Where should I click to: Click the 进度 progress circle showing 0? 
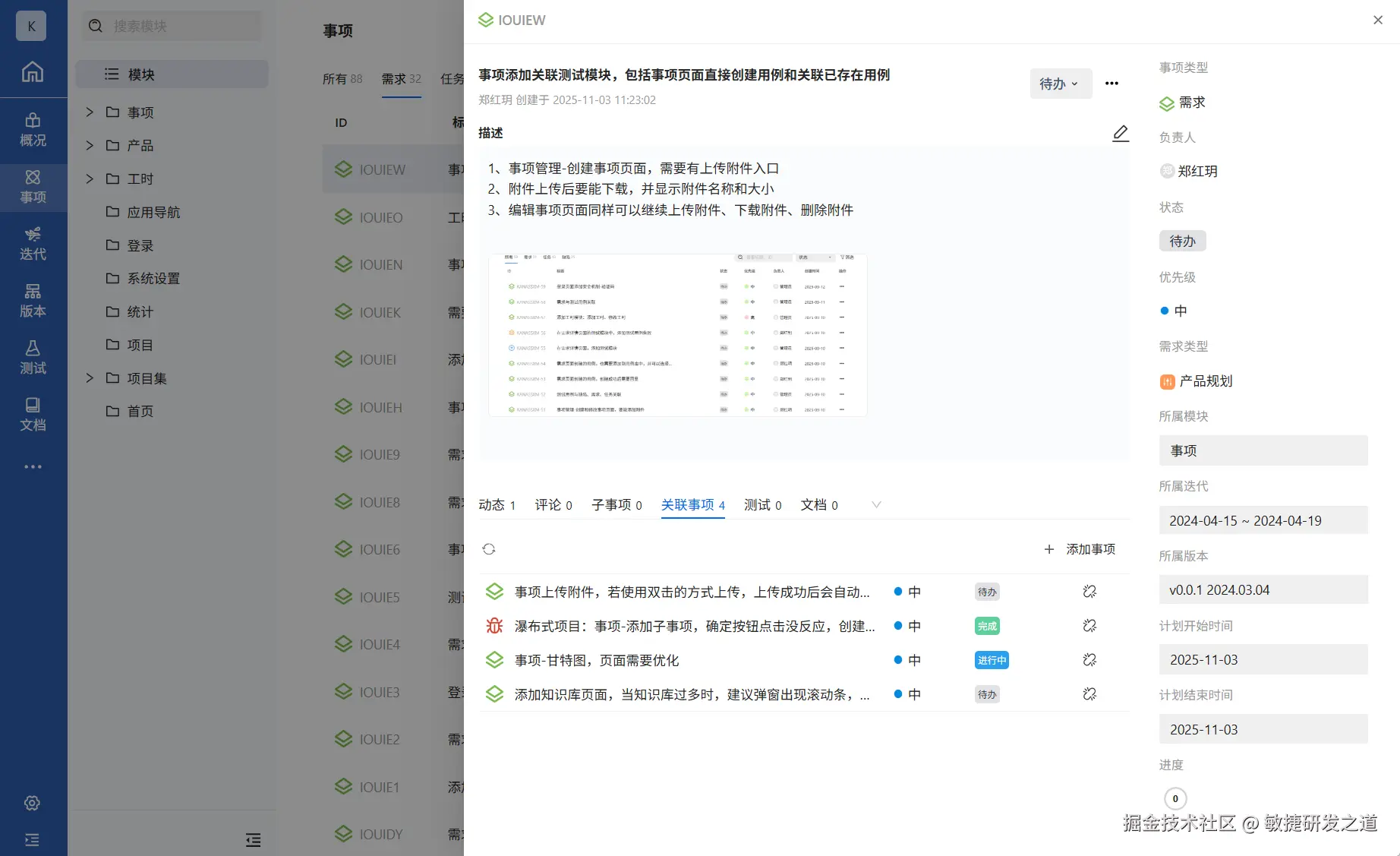1175,798
